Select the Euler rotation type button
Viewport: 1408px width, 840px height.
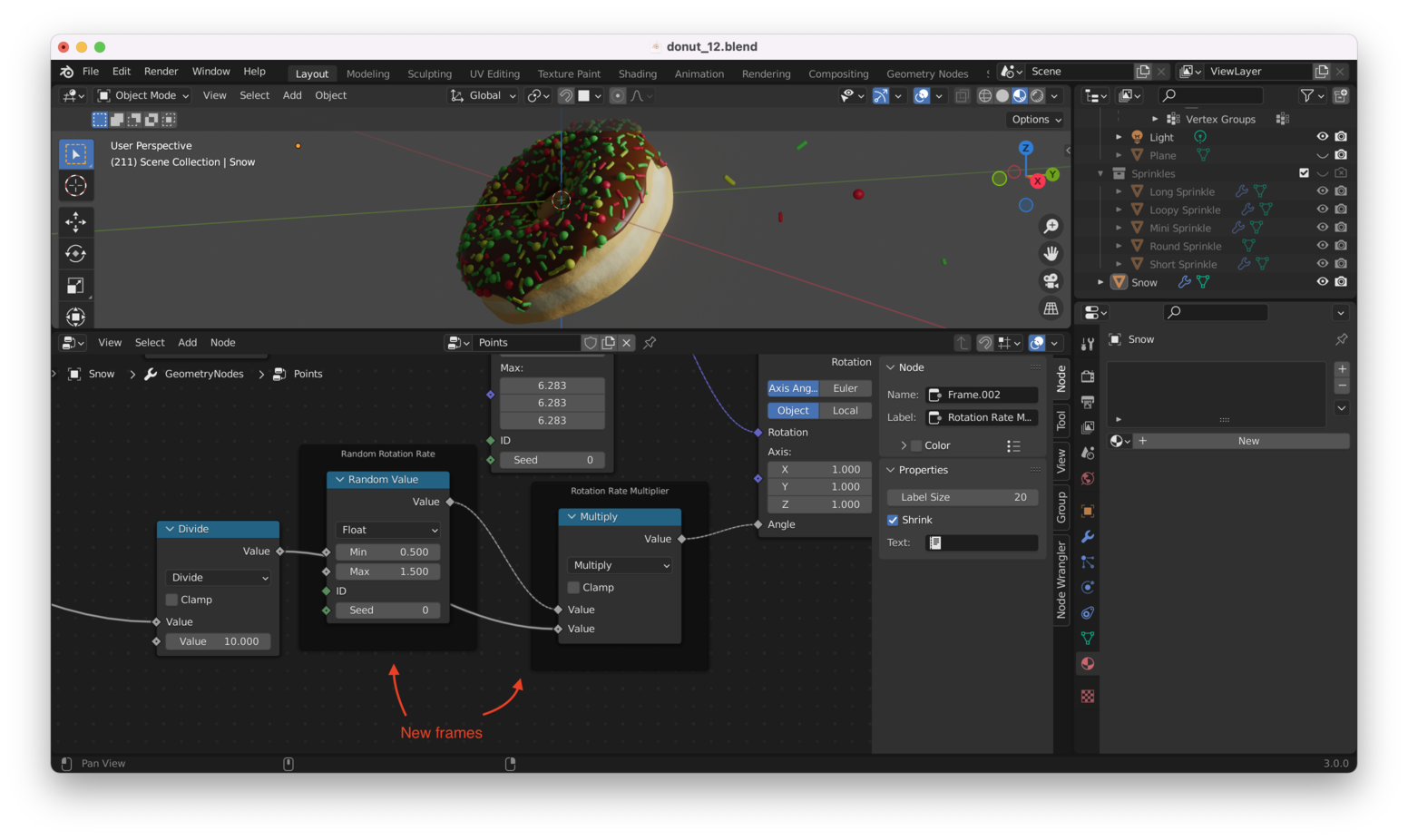[x=845, y=388]
